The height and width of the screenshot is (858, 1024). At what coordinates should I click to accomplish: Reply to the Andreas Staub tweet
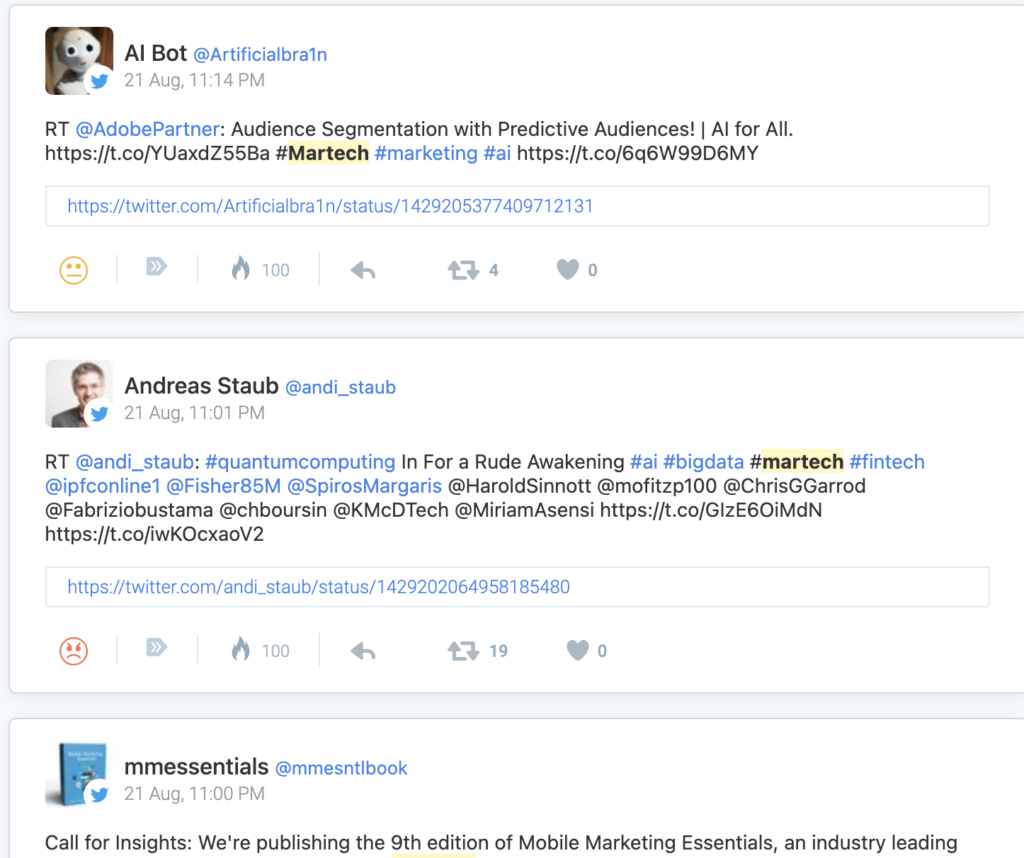tap(363, 650)
